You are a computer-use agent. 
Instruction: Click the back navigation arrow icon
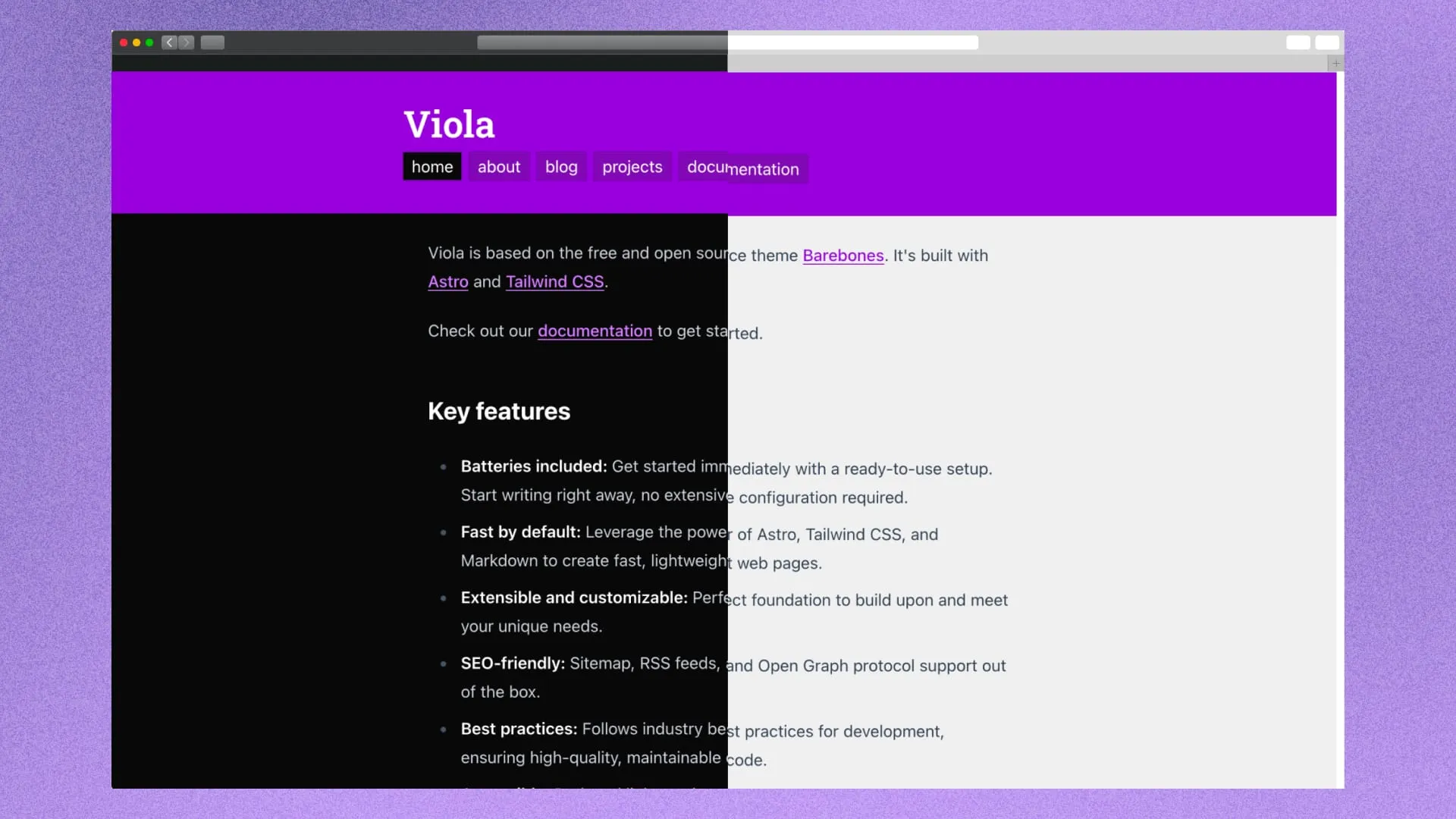169,42
